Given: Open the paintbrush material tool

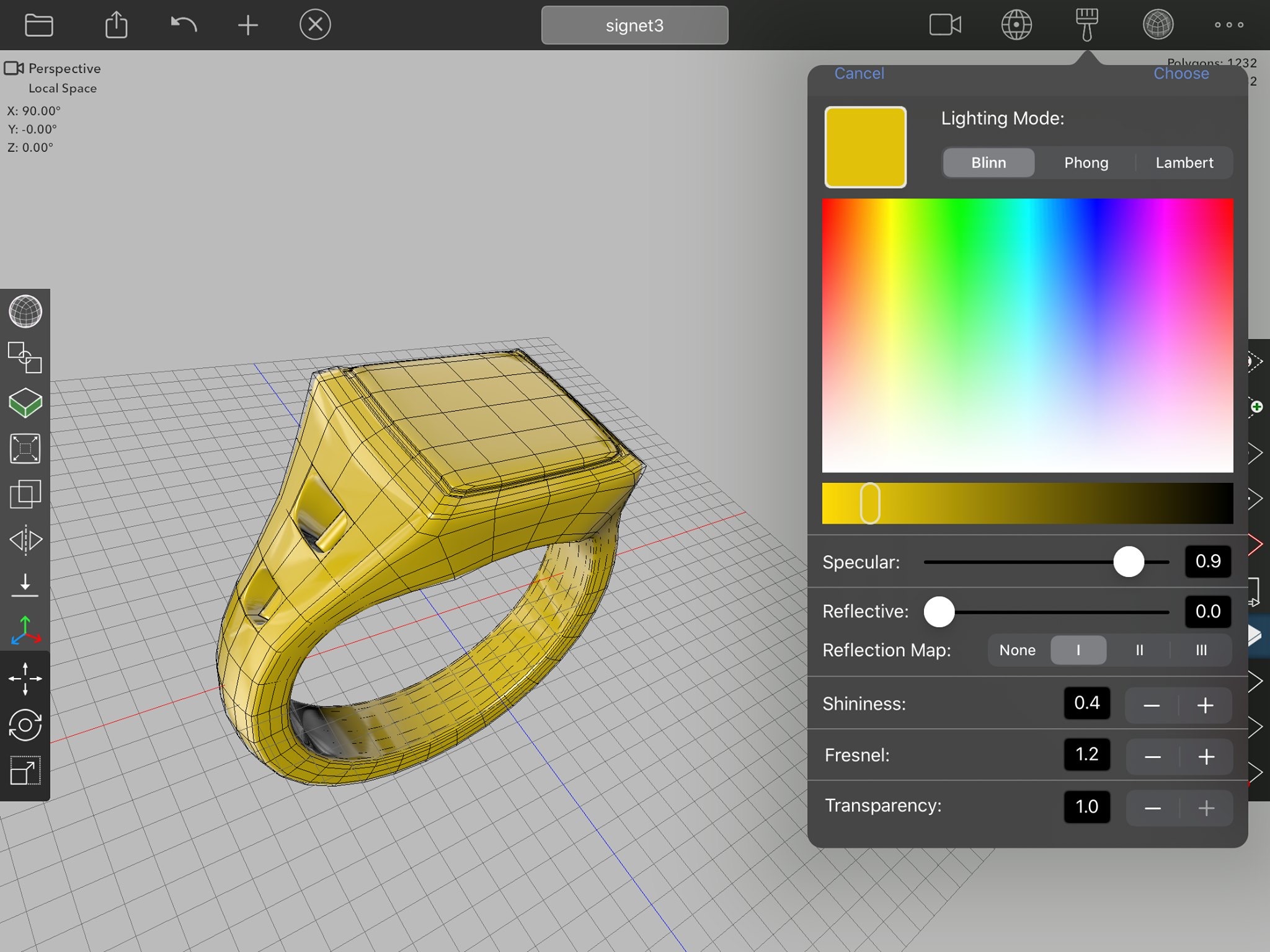Looking at the screenshot, I should point(1086,25).
